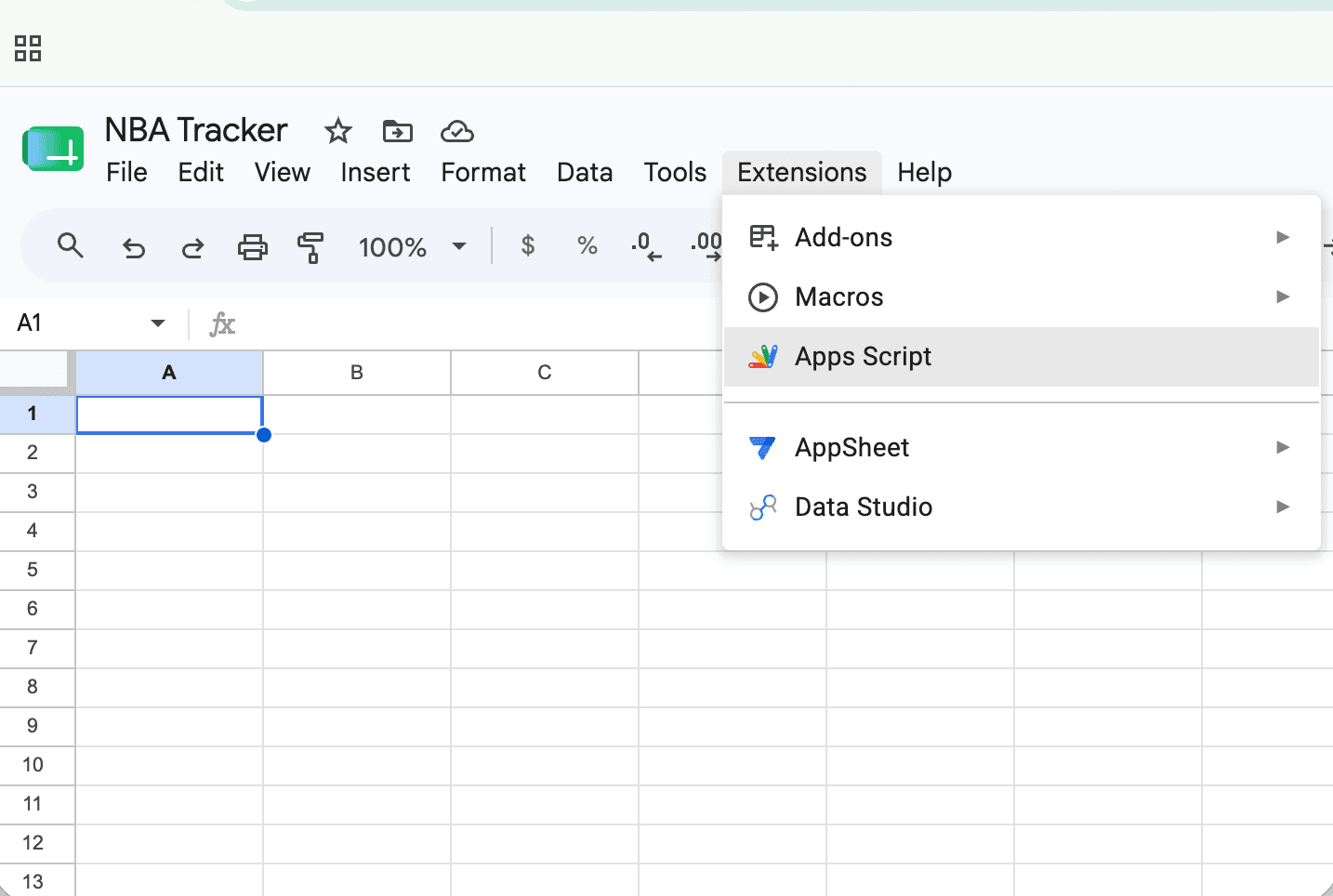Increase decimal places
The width and height of the screenshot is (1333, 896).
tap(706, 246)
